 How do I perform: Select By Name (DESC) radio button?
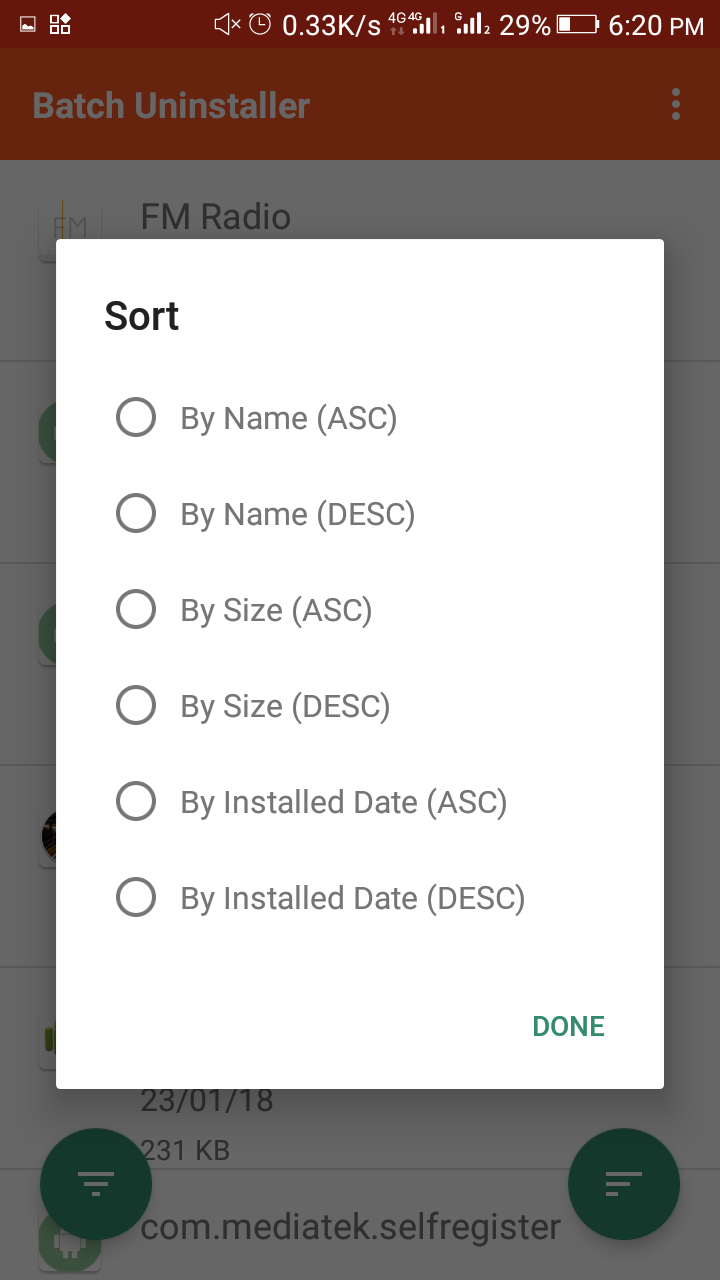click(x=136, y=514)
